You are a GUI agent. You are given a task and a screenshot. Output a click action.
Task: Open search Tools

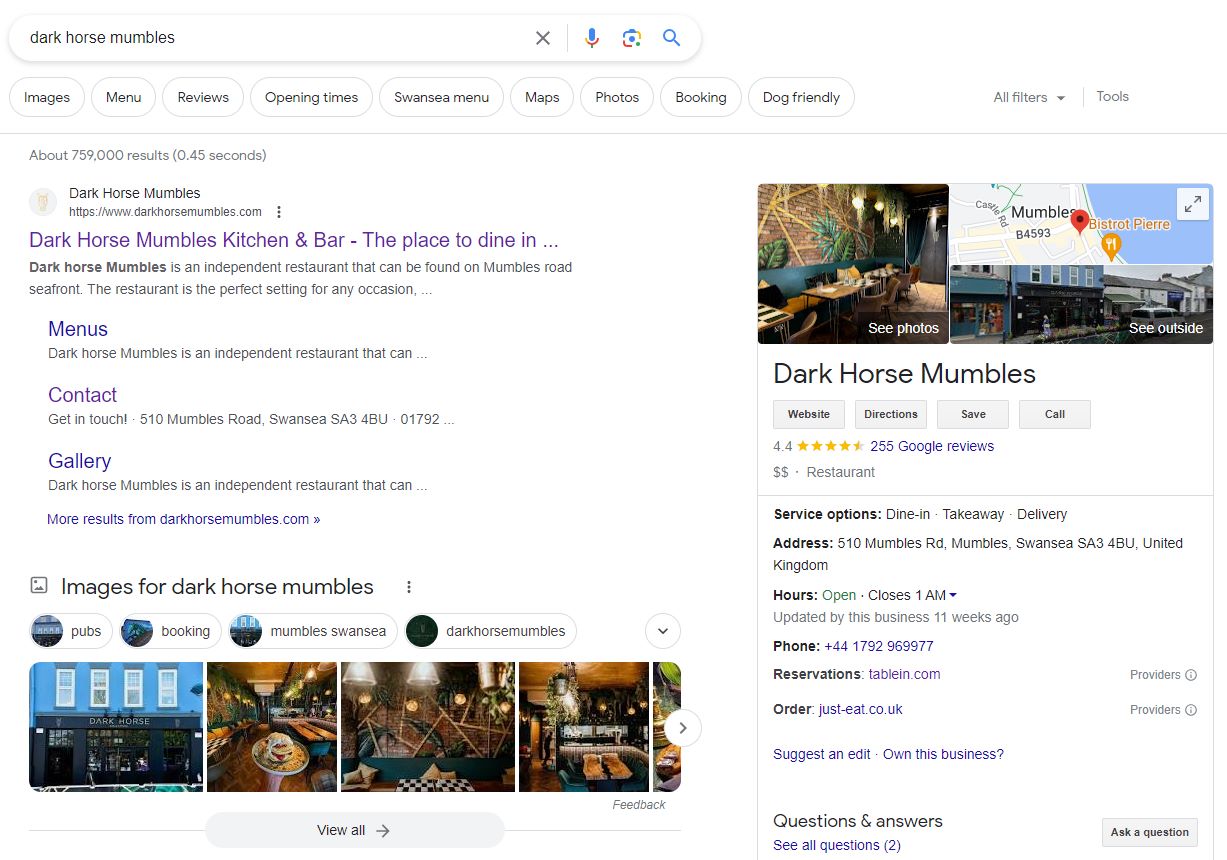(1112, 96)
